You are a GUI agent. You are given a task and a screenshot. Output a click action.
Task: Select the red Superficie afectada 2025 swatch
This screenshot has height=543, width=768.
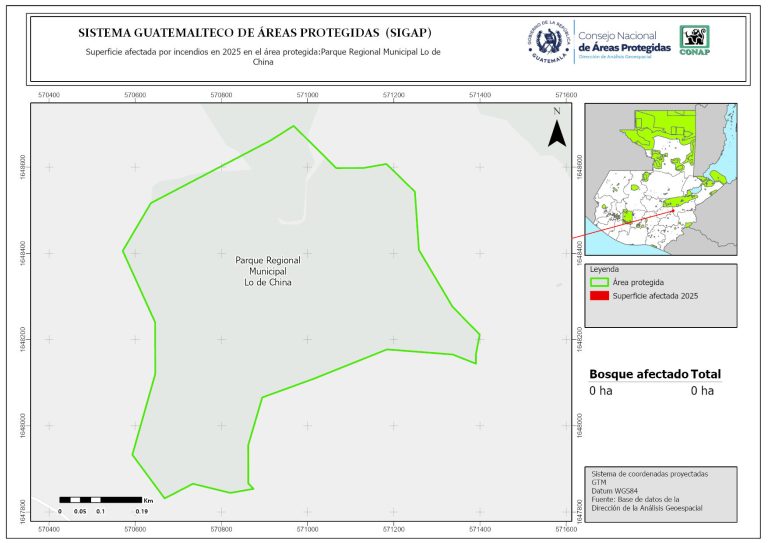[x=599, y=298]
